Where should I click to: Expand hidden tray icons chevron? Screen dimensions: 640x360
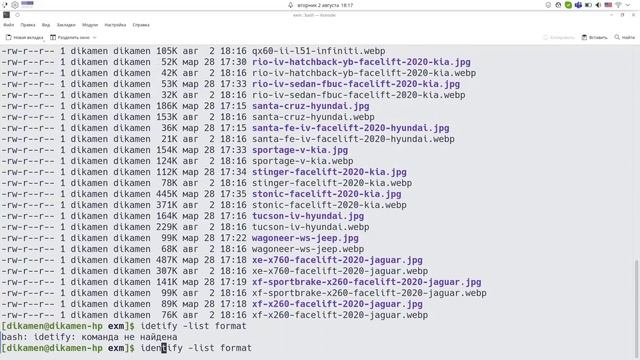628,5
